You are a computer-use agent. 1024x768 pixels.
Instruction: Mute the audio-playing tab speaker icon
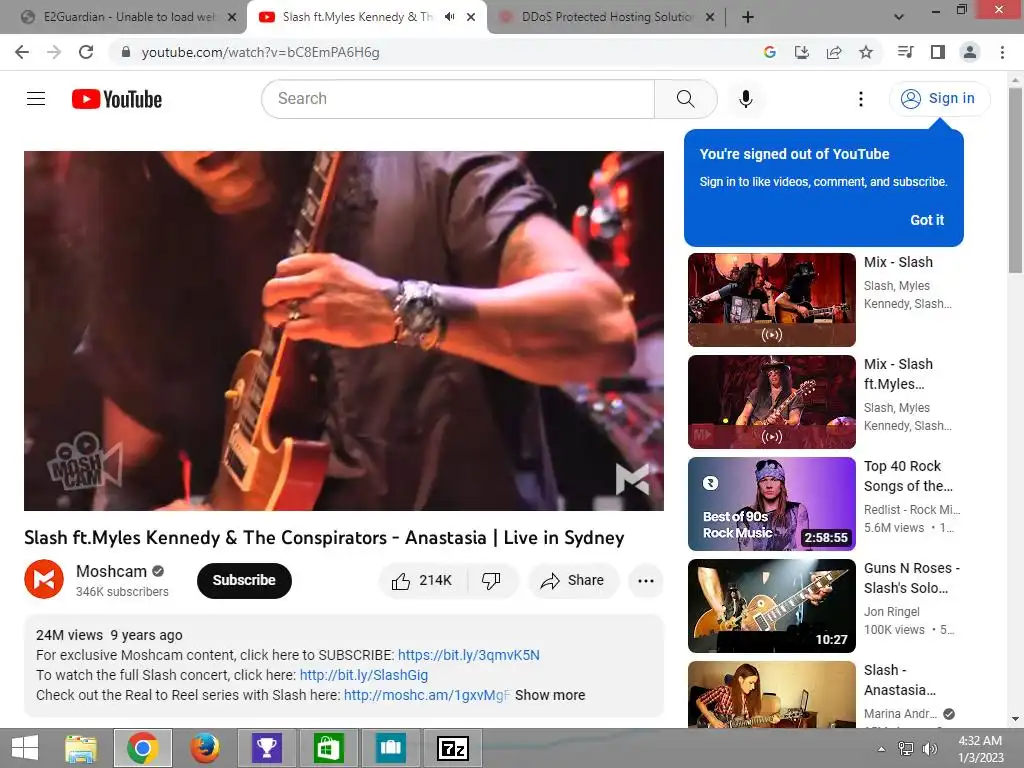tap(449, 17)
